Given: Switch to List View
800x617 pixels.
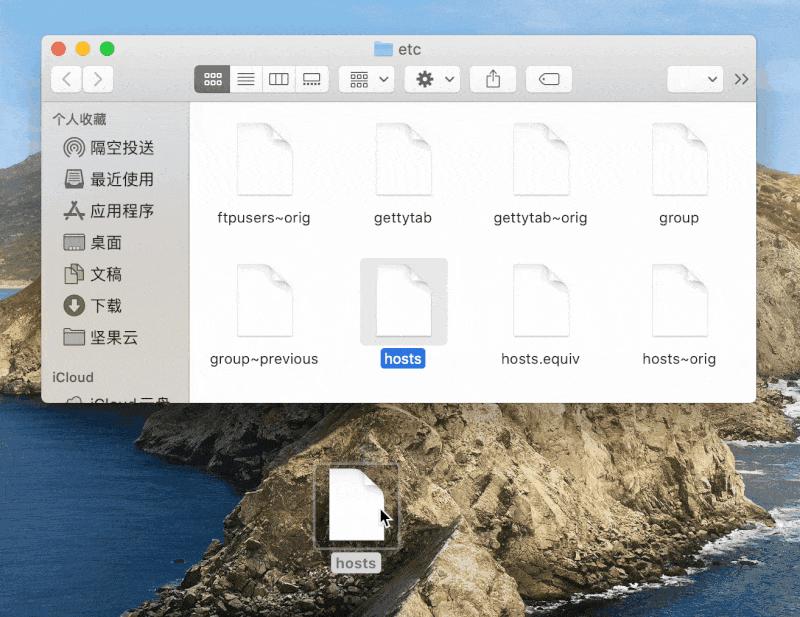Looking at the screenshot, I should [x=245, y=79].
